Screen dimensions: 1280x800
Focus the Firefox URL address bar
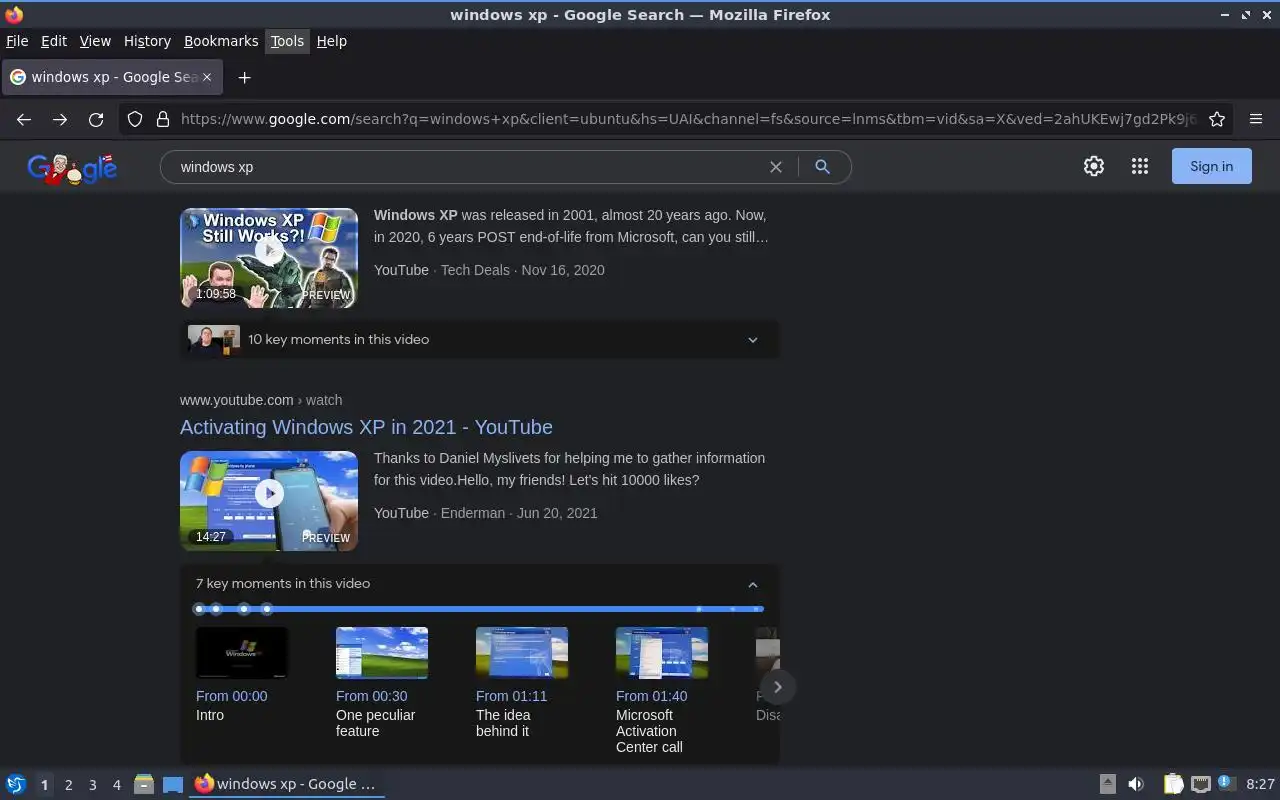click(688, 119)
